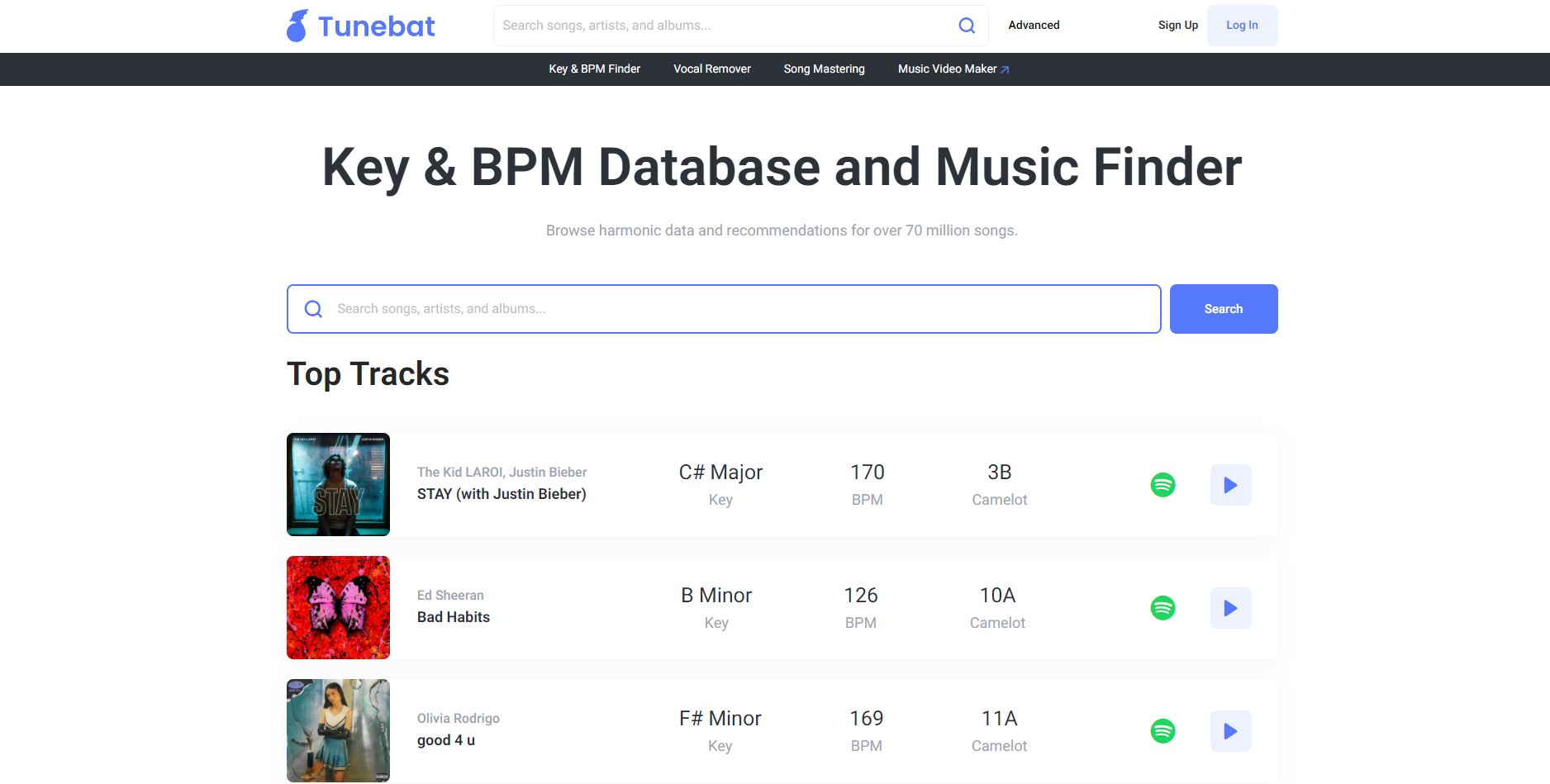
Task: Play a preview of Bad Habits
Action: click(x=1230, y=607)
